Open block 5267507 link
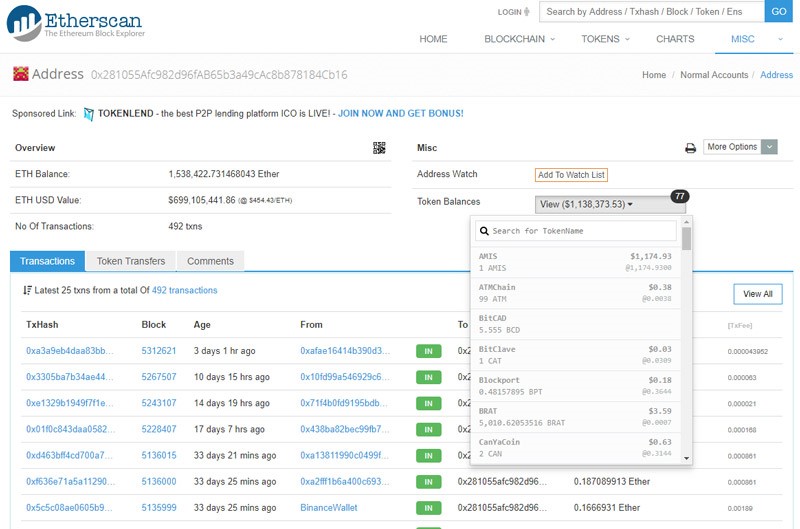 [159, 377]
